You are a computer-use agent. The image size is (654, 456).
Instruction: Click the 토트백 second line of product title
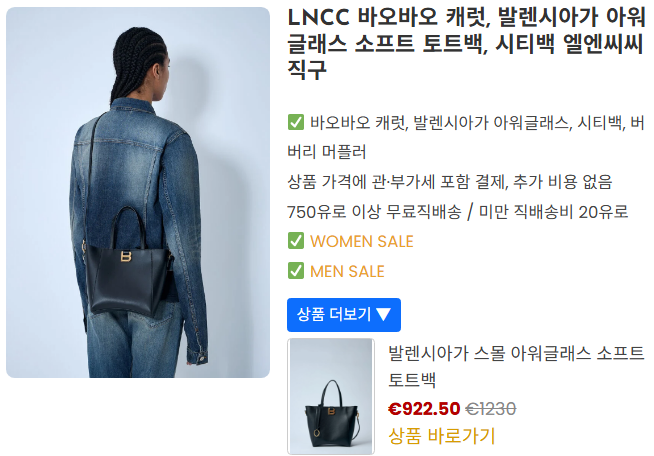click(412, 380)
